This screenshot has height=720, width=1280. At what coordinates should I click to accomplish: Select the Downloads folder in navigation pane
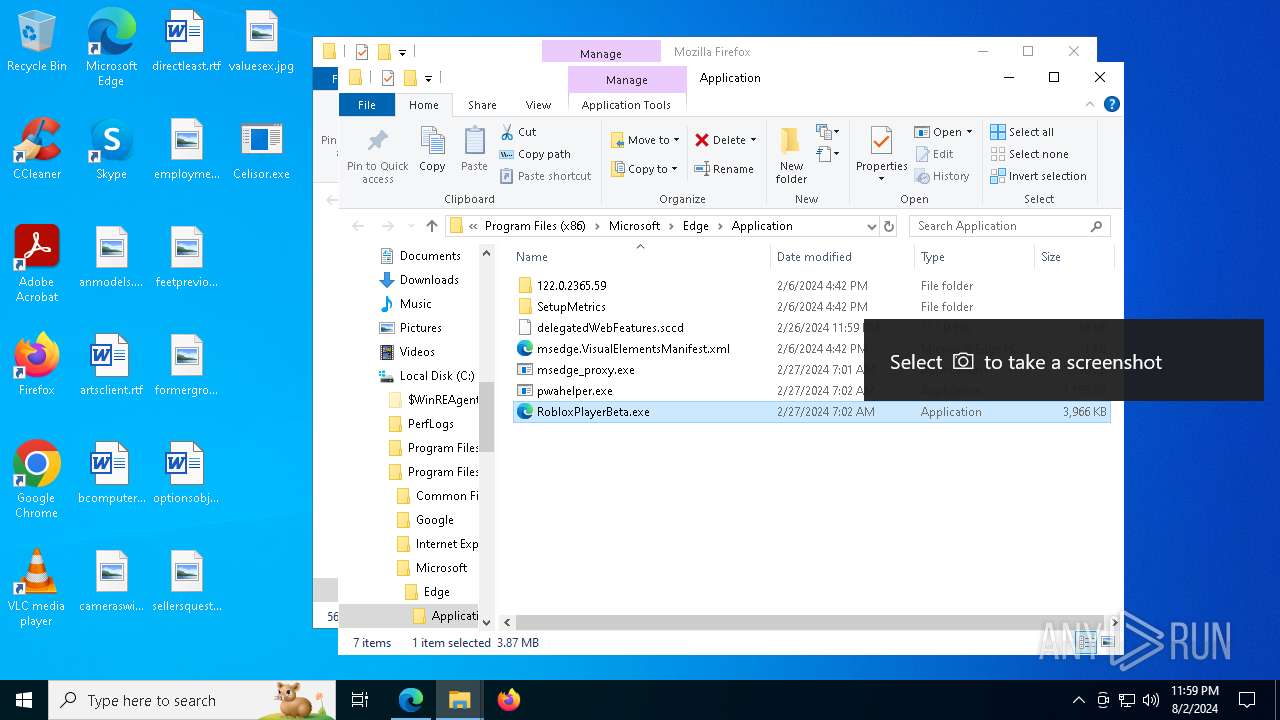tap(429, 280)
